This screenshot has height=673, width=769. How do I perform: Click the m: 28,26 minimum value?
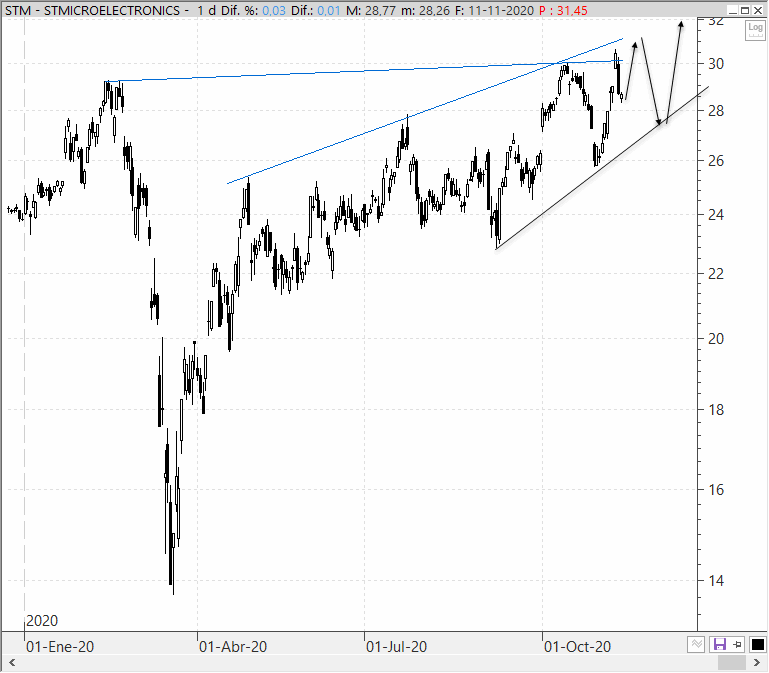425,10
